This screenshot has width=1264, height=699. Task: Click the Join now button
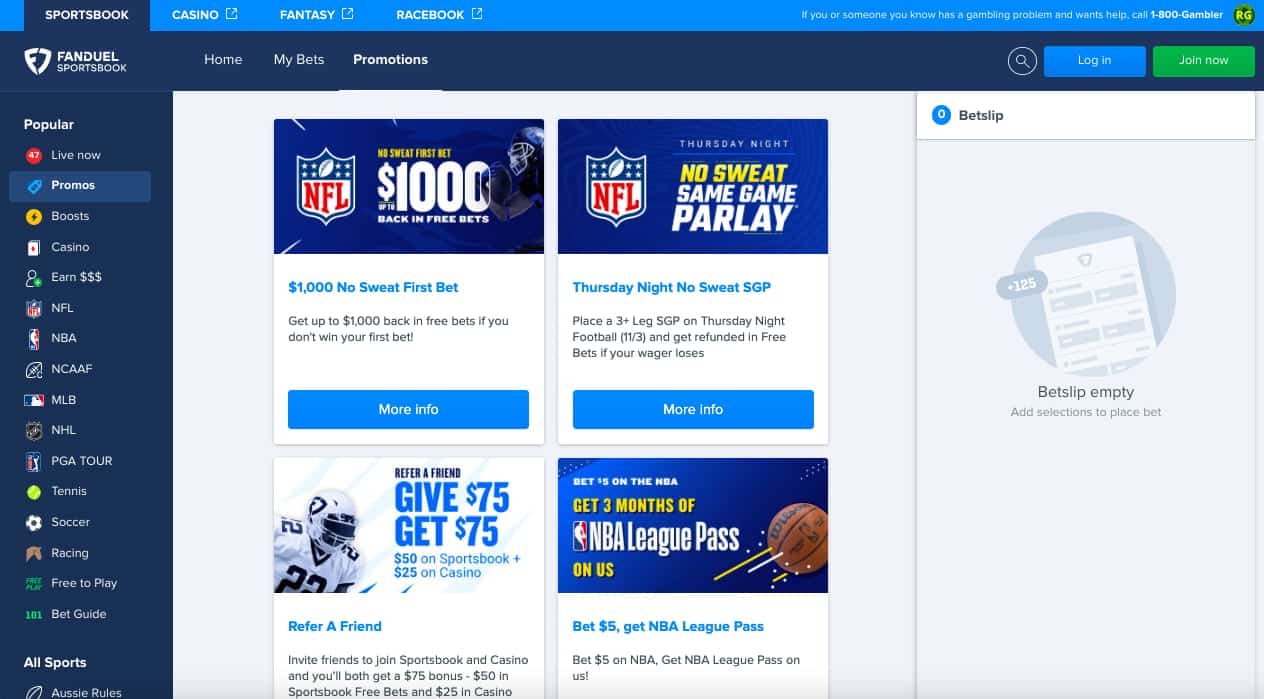(1204, 61)
